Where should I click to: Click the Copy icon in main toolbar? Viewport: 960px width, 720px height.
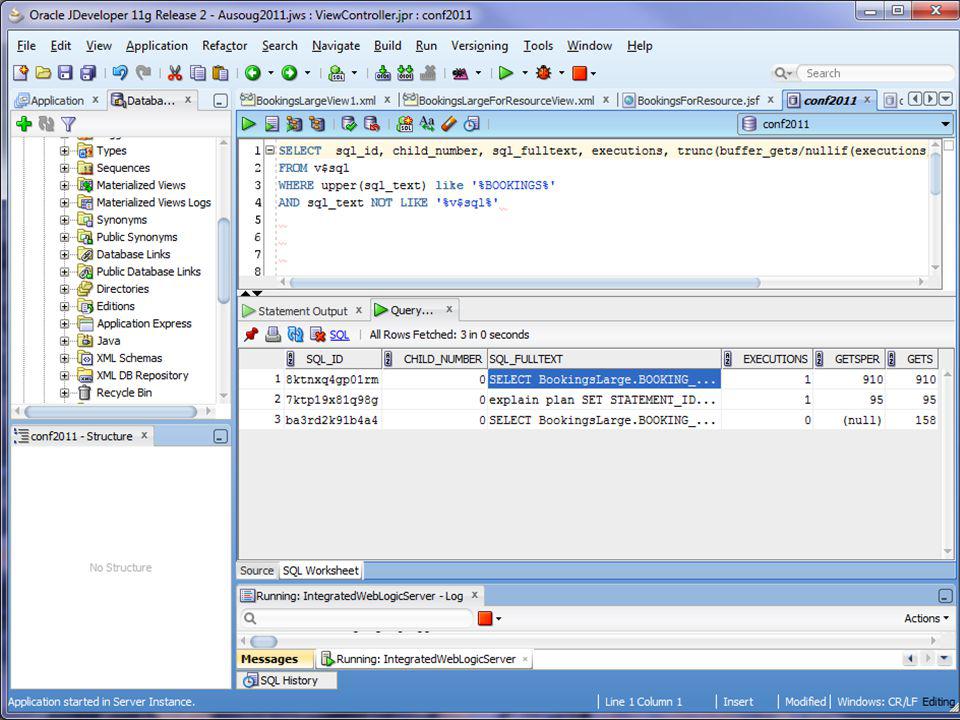click(198, 73)
